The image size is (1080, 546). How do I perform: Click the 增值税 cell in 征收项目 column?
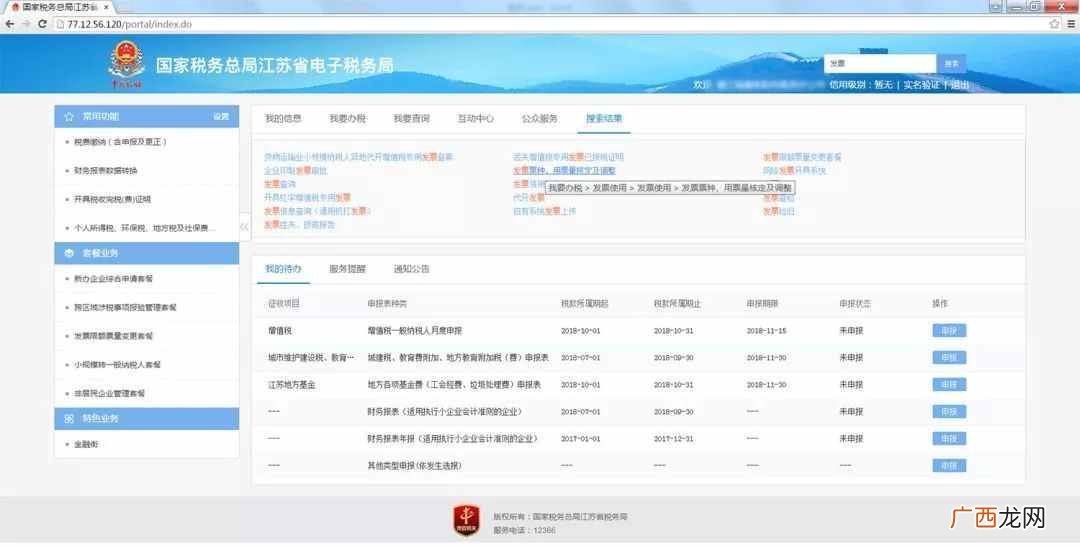tap(280, 331)
